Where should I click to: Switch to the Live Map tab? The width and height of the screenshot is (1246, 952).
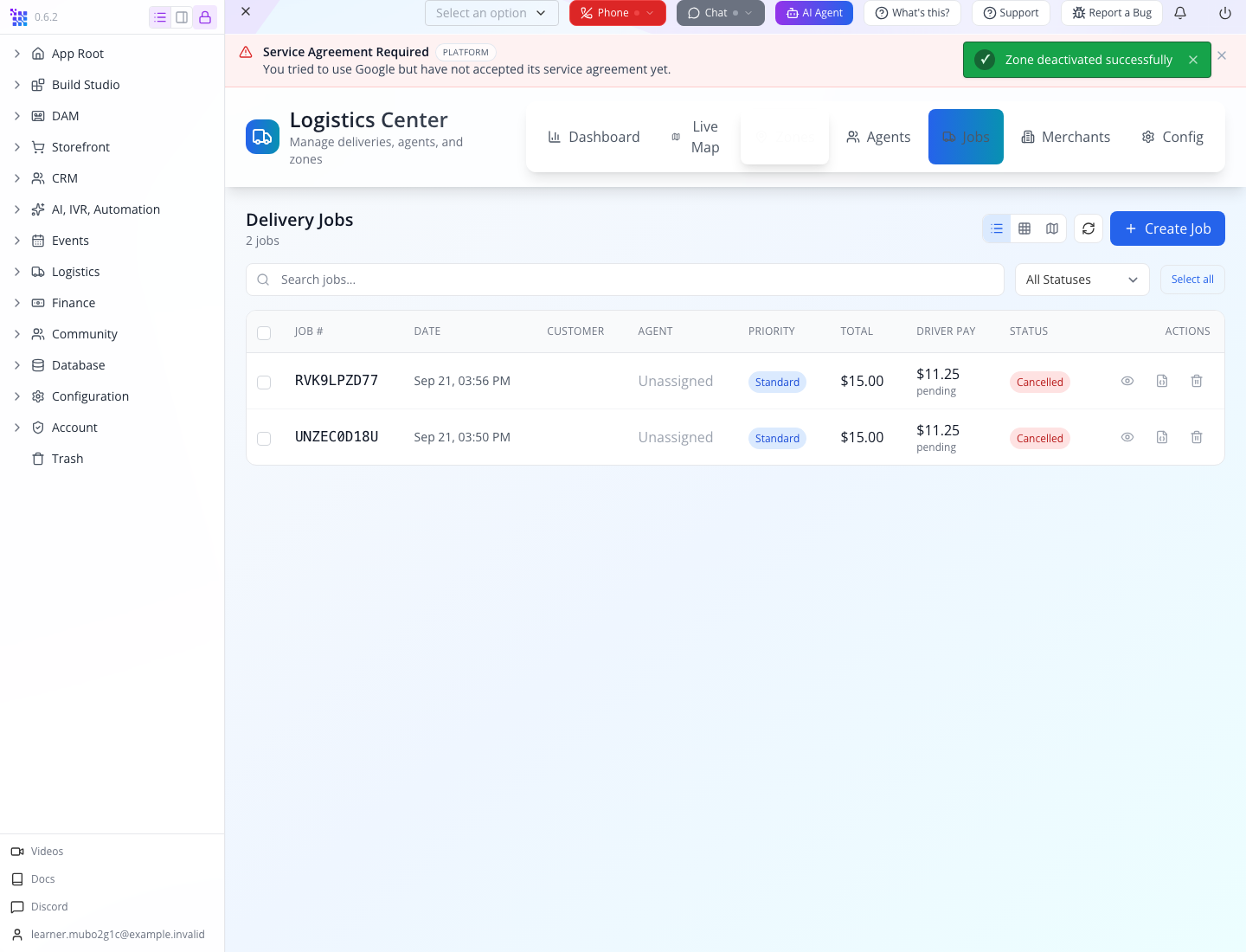(x=696, y=137)
